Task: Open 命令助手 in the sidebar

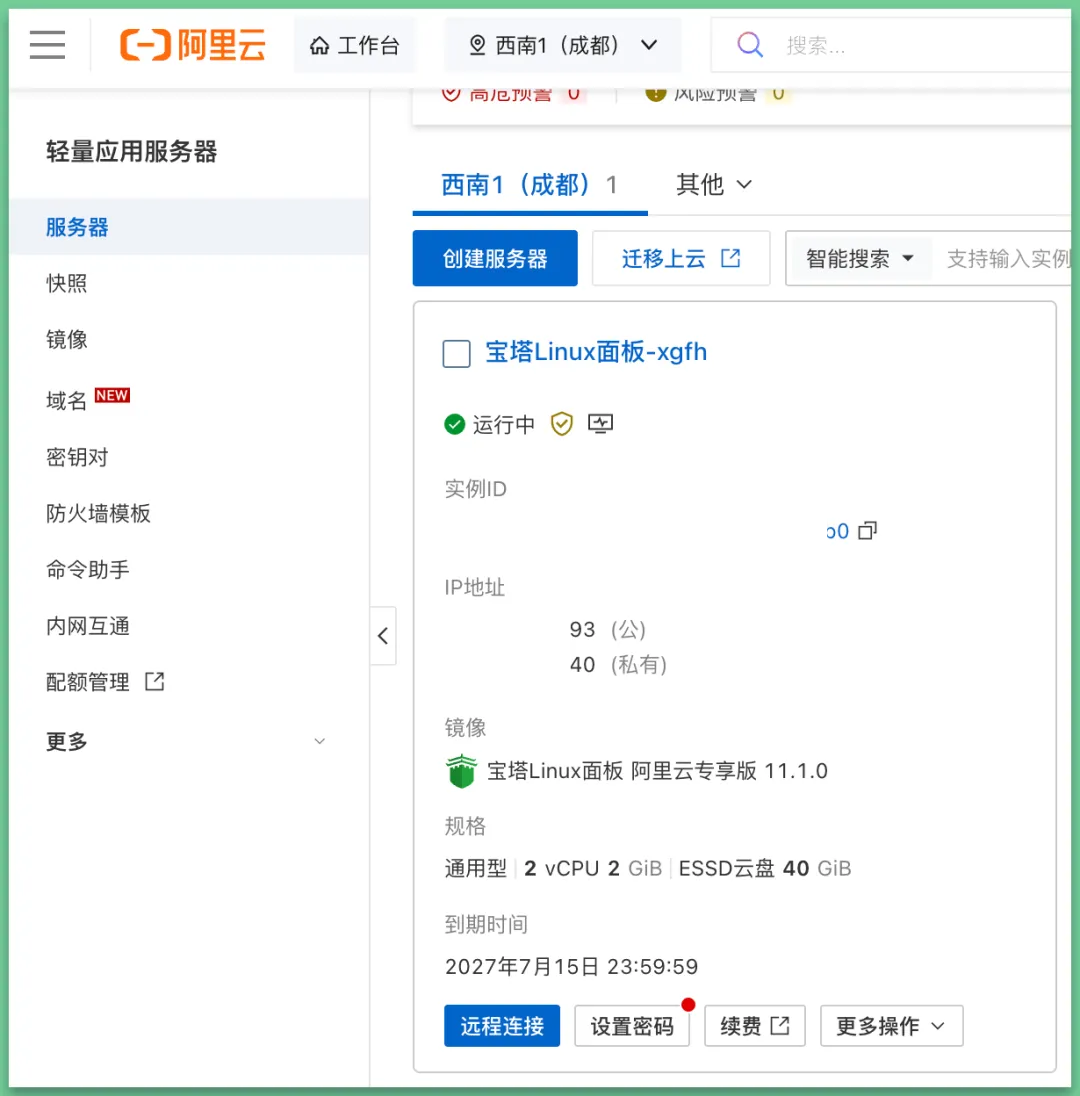Action: (x=87, y=570)
